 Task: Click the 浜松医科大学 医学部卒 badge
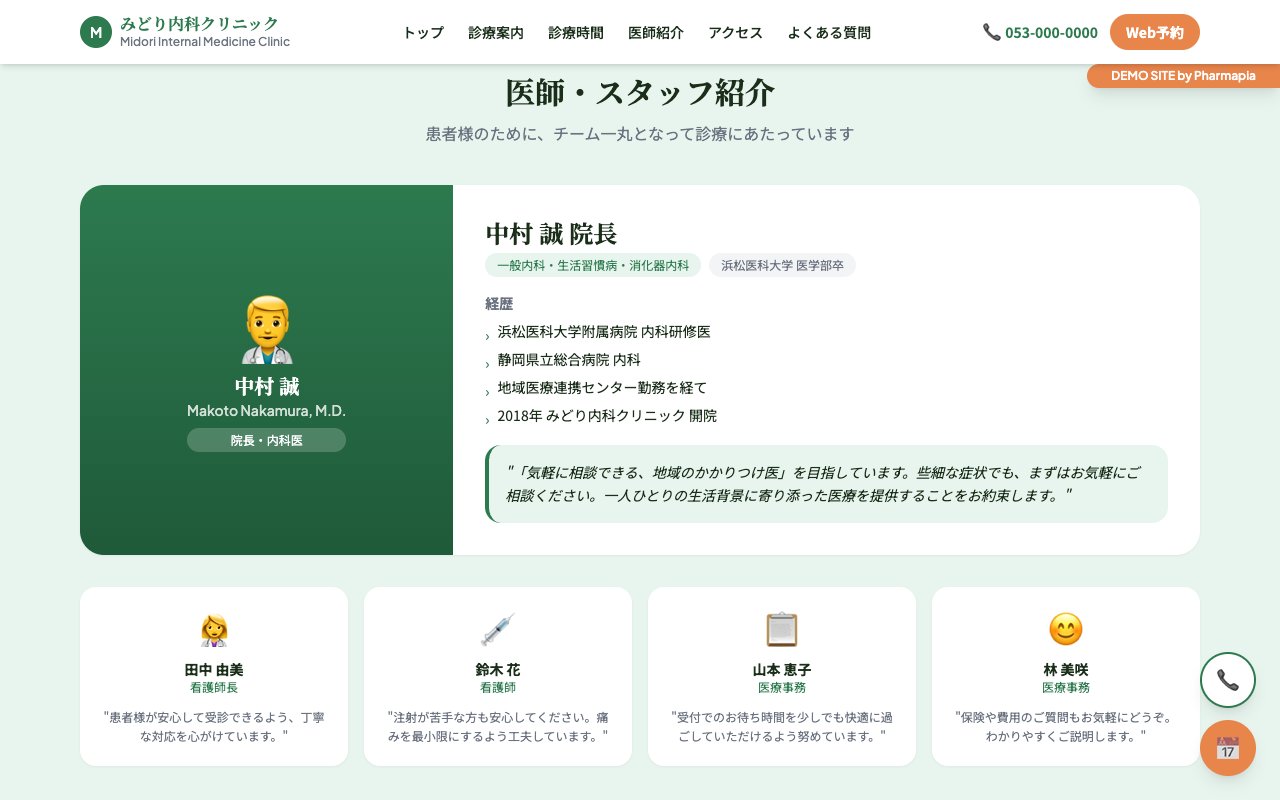click(x=782, y=265)
